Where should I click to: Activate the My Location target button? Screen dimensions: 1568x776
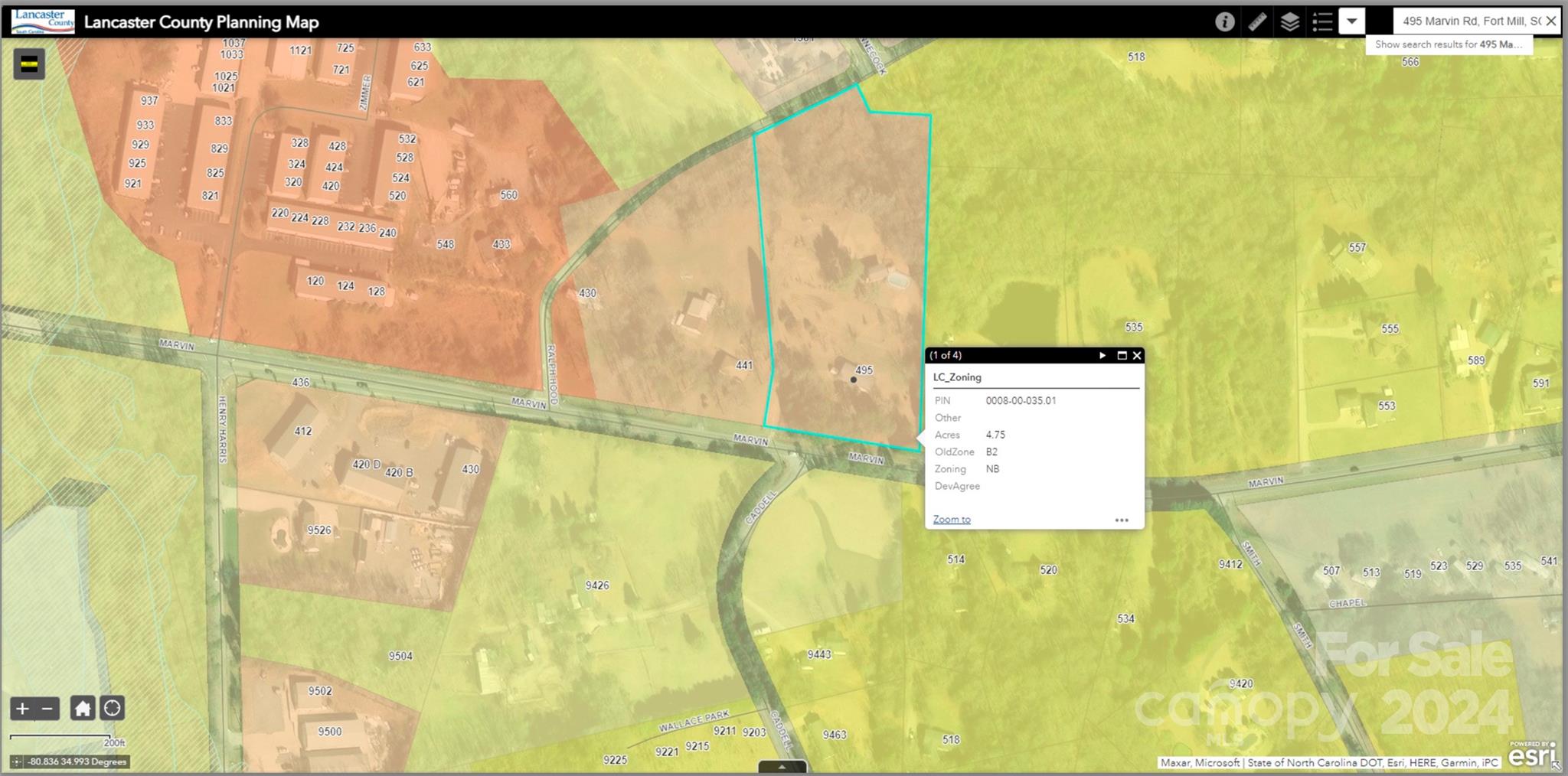[x=113, y=709]
